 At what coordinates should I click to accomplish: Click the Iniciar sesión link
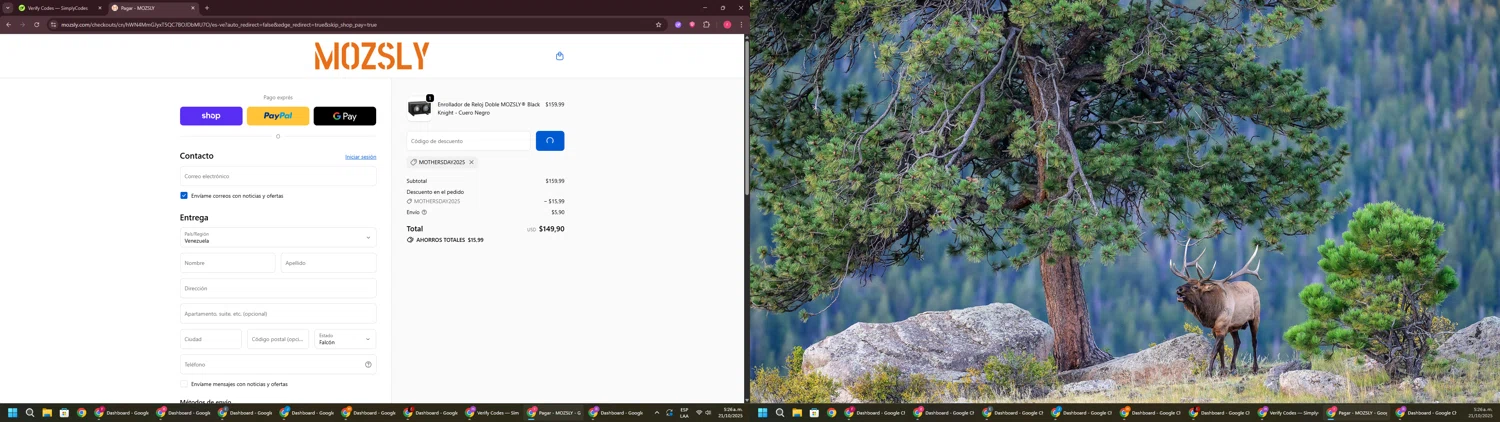(361, 157)
